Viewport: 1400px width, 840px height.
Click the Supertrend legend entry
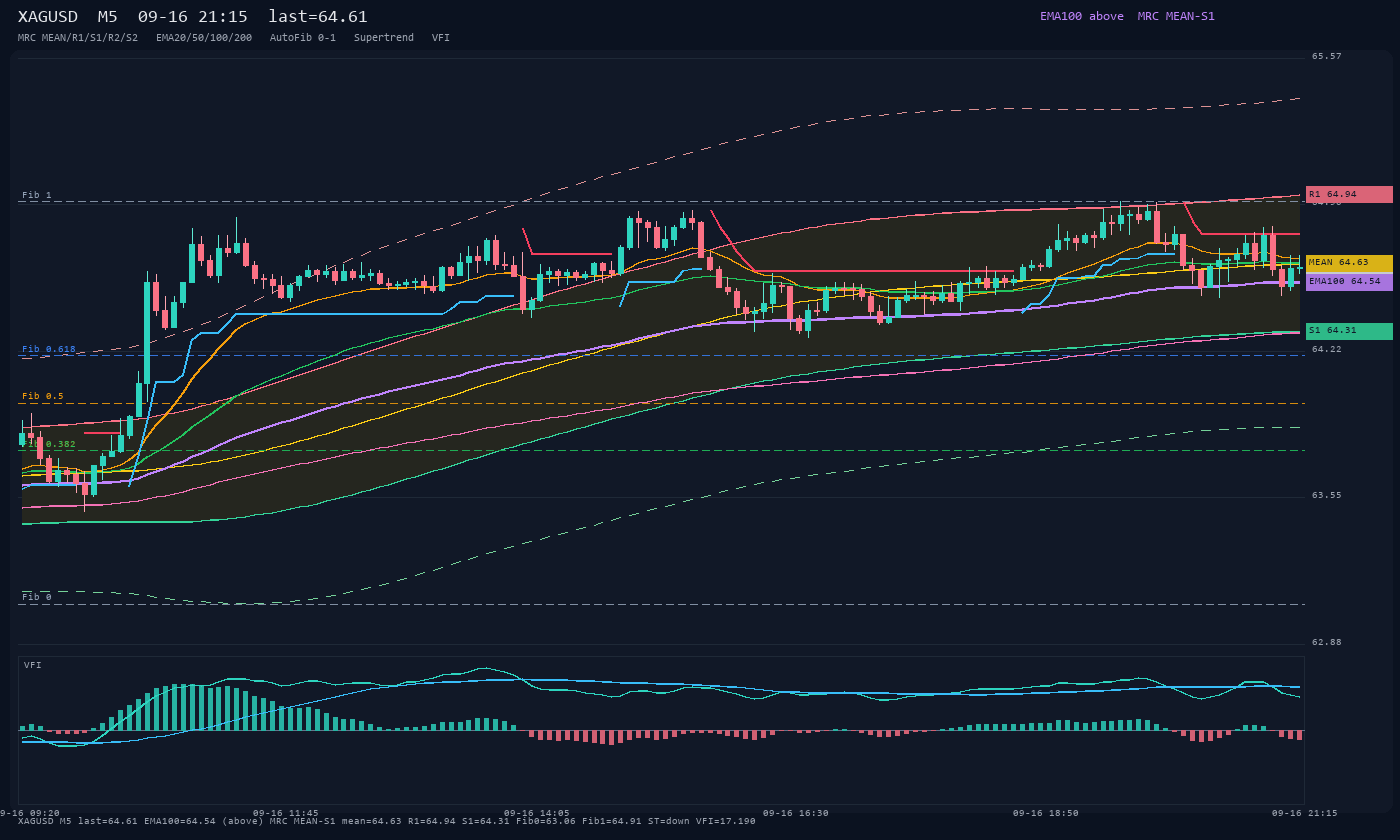[x=384, y=38]
